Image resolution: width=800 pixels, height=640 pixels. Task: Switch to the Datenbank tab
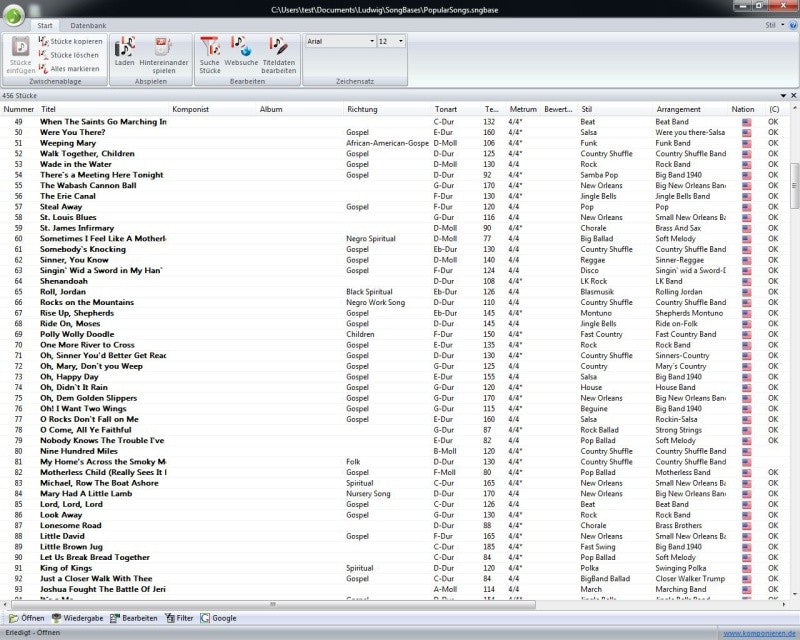point(88,26)
